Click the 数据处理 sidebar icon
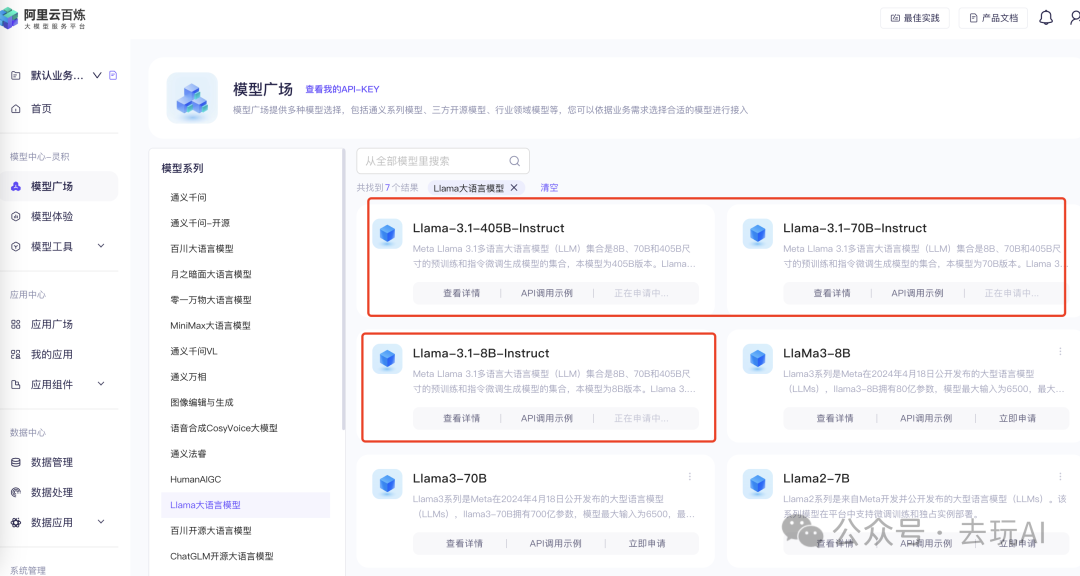 pyautogui.click(x=16, y=493)
